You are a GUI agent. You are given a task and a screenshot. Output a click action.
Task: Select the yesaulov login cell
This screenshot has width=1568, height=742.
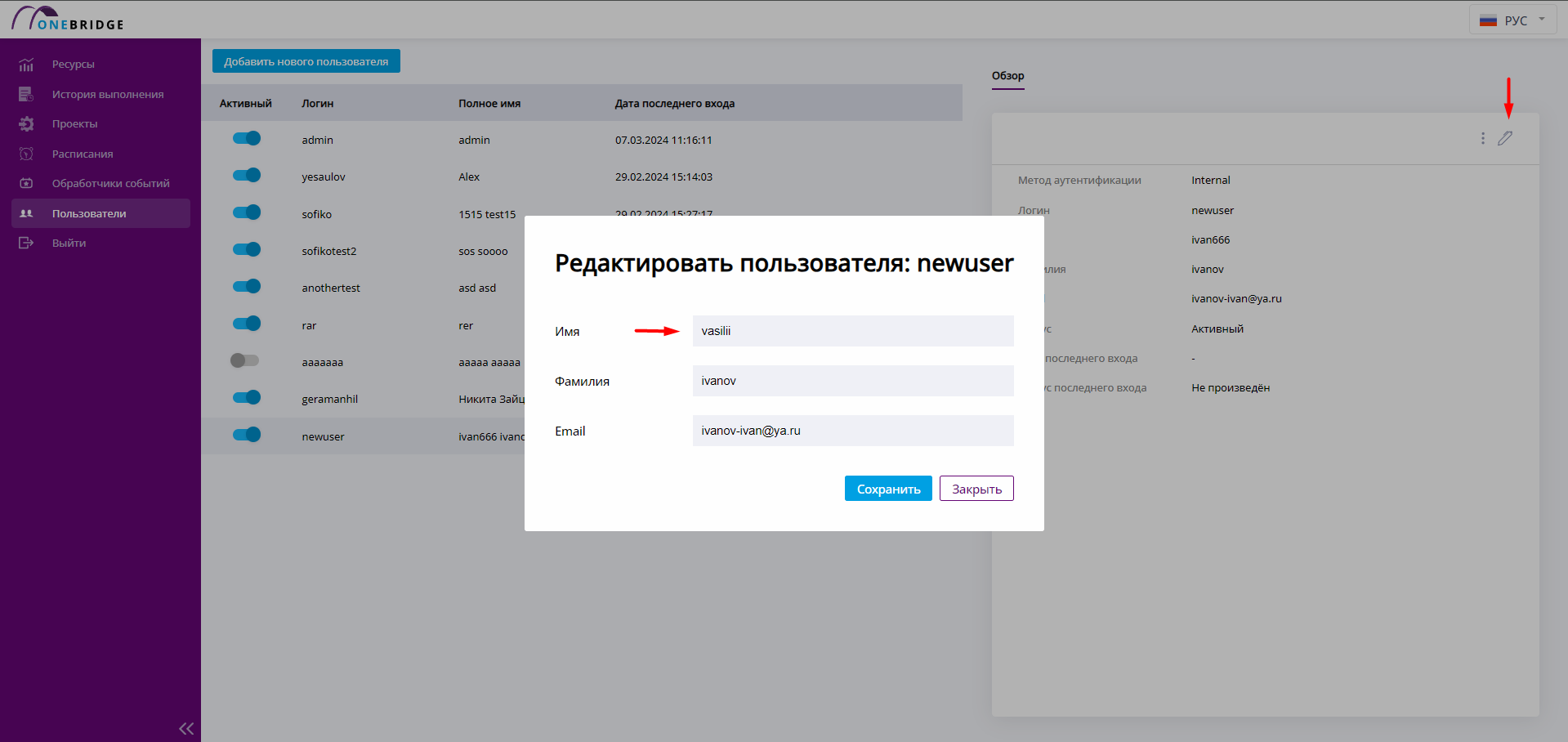(x=324, y=177)
